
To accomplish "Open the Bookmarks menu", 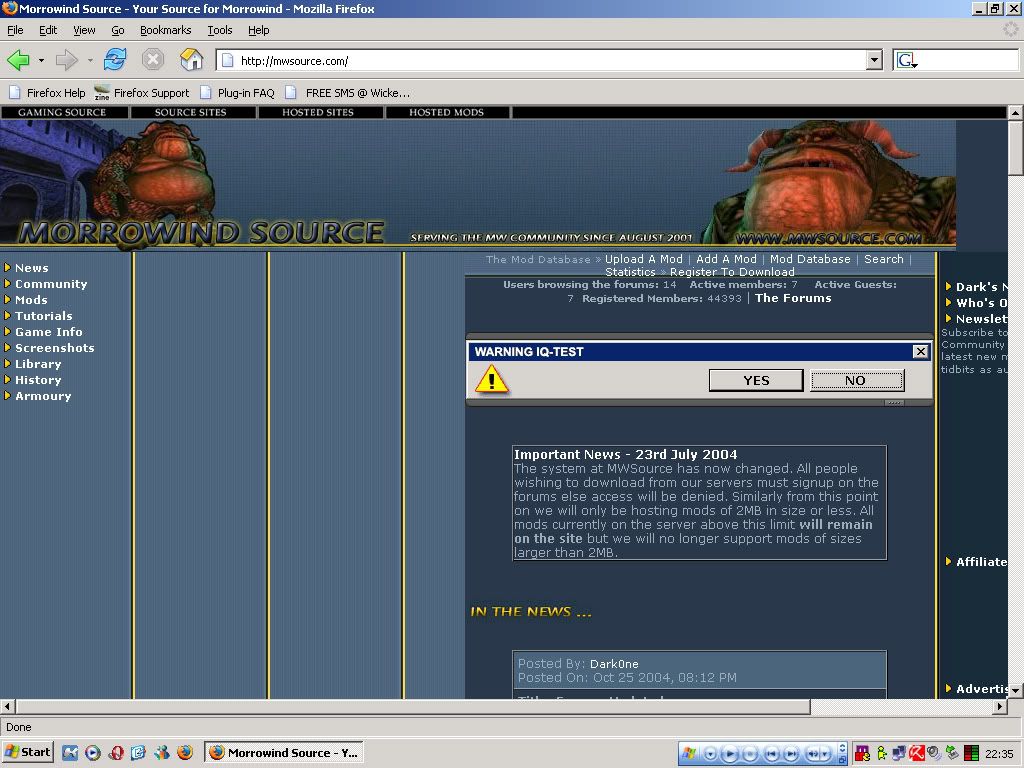I will click(165, 30).
